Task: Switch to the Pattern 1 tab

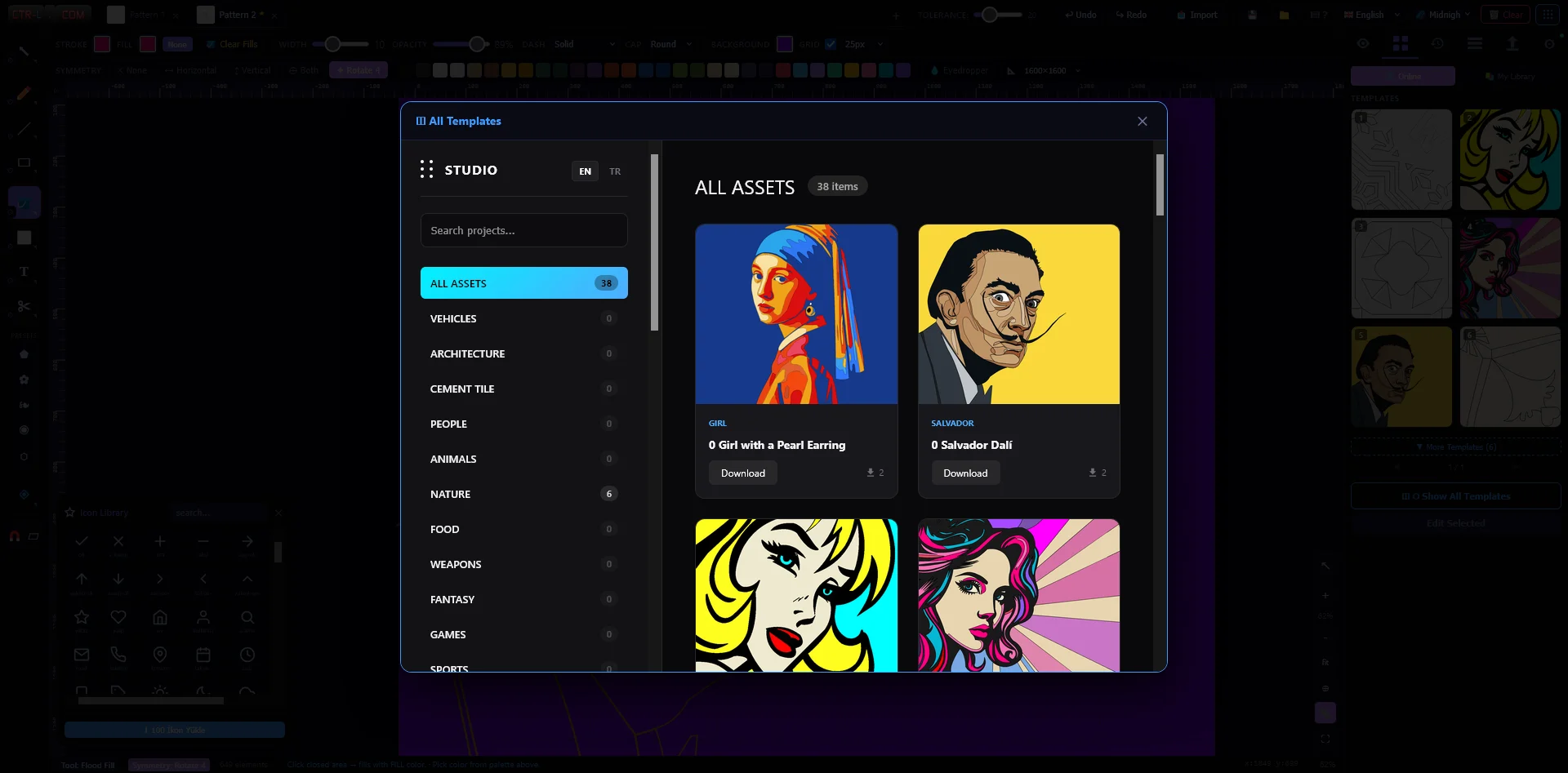Action: 146,15
